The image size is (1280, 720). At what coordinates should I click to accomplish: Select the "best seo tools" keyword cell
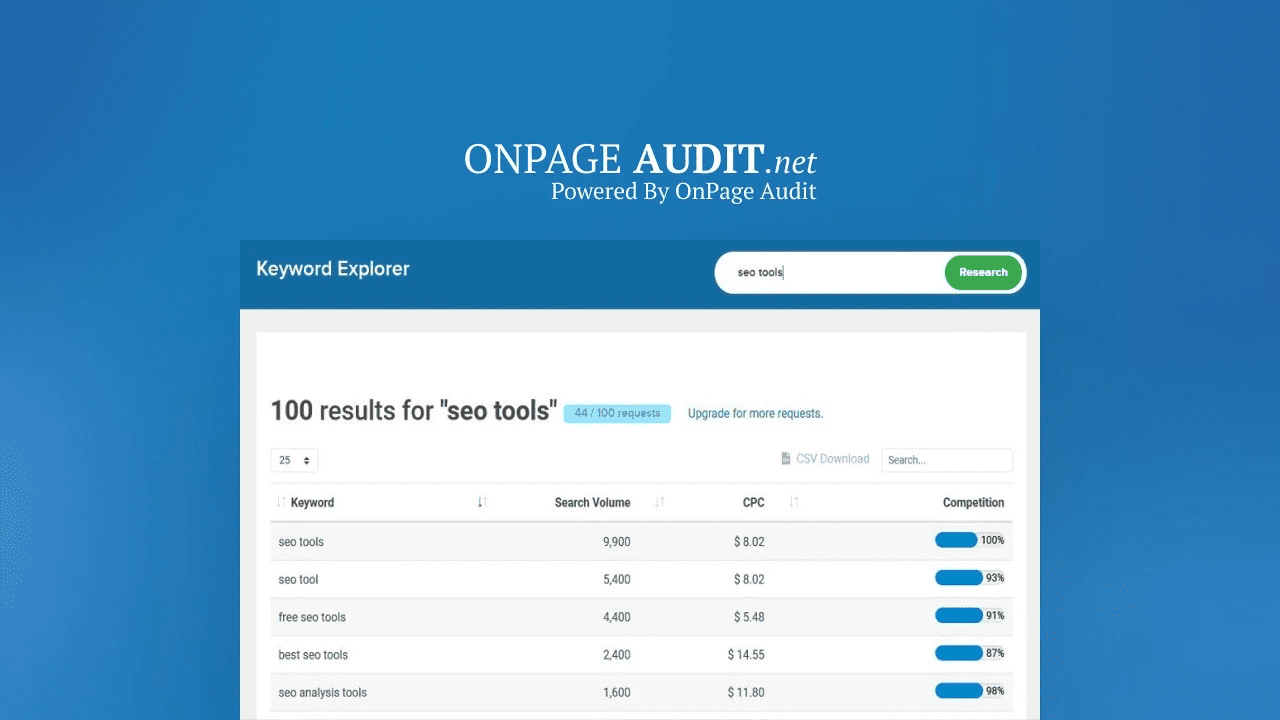[x=313, y=655]
